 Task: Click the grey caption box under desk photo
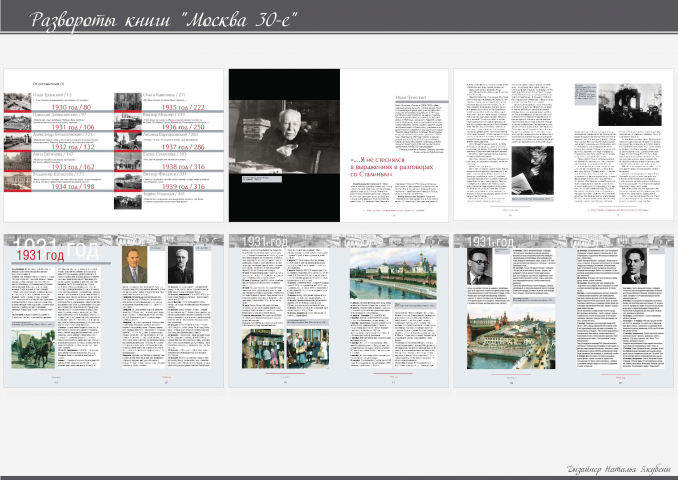pyautogui.click(x=262, y=179)
